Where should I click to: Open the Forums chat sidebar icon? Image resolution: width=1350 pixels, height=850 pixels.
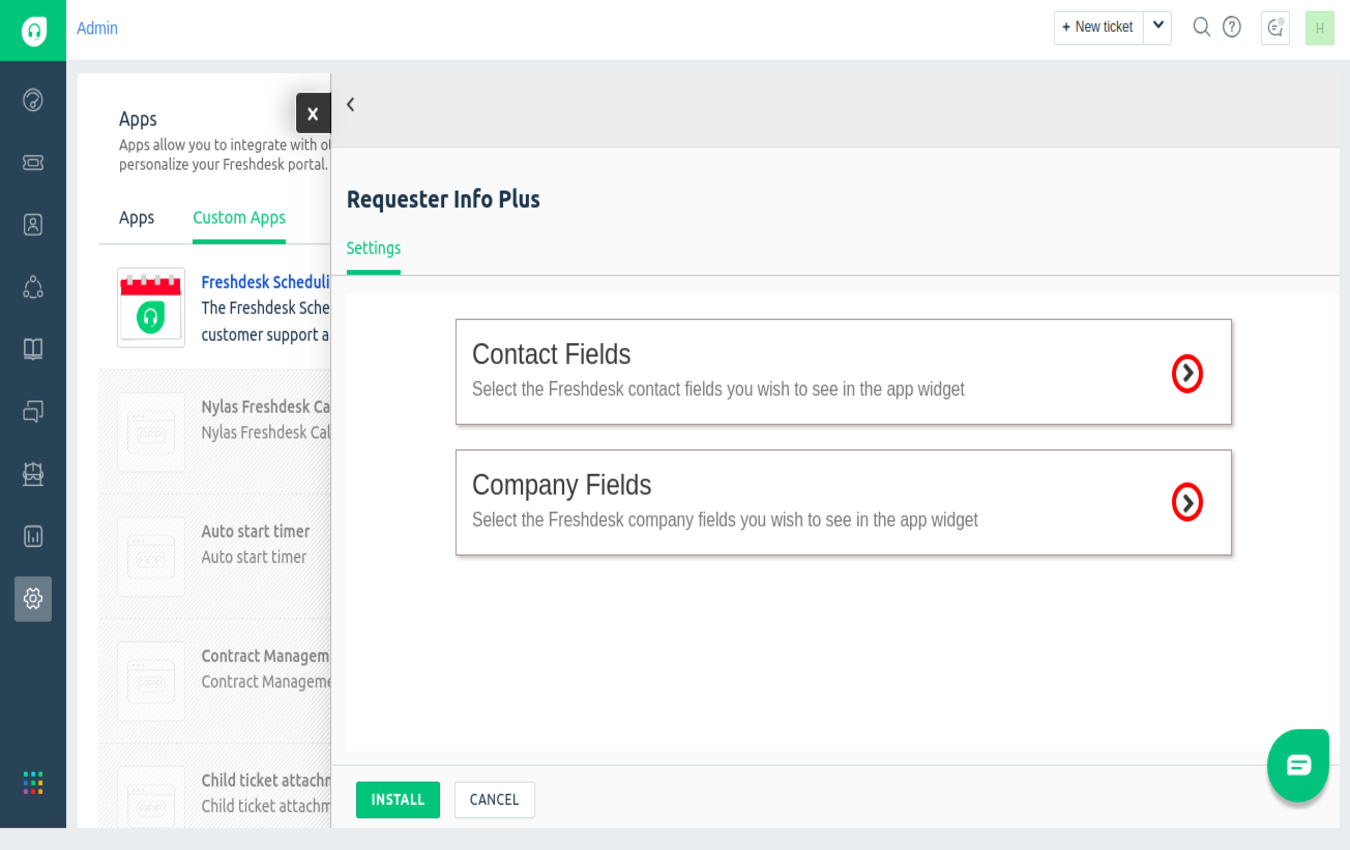(33, 411)
